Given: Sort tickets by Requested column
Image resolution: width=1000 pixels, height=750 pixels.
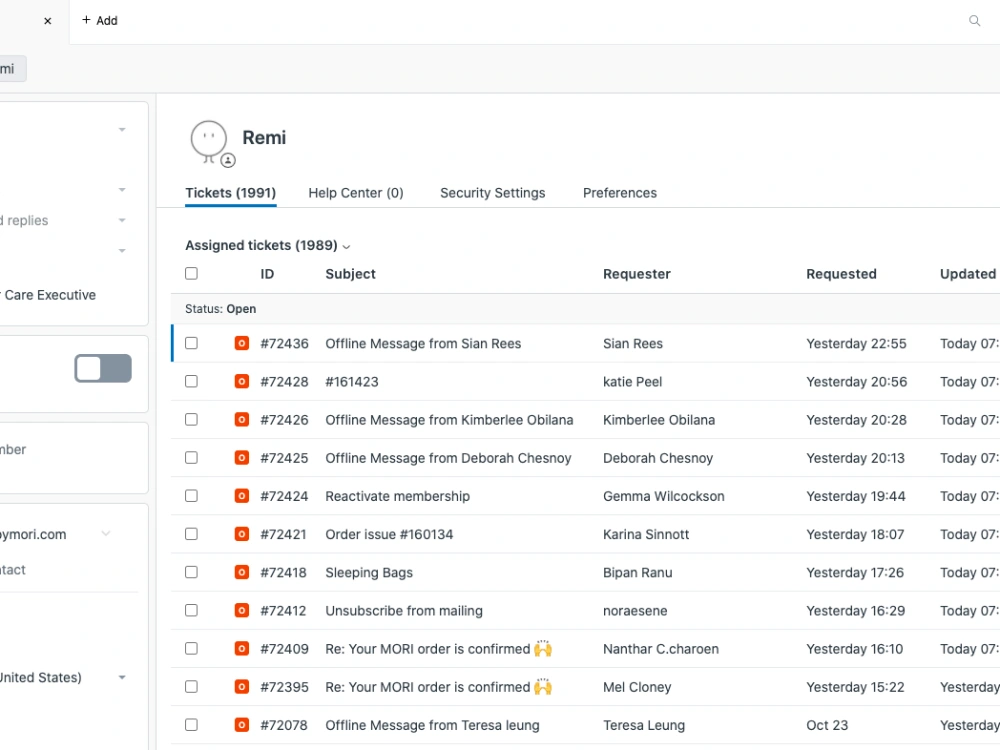Looking at the screenshot, I should 841,274.
